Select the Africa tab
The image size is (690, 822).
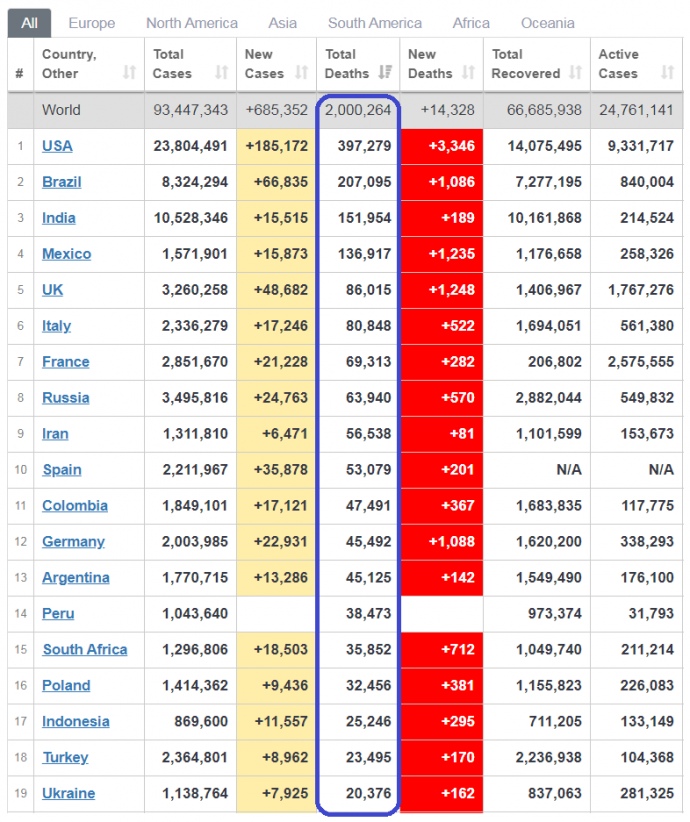(x=471, y=23)
